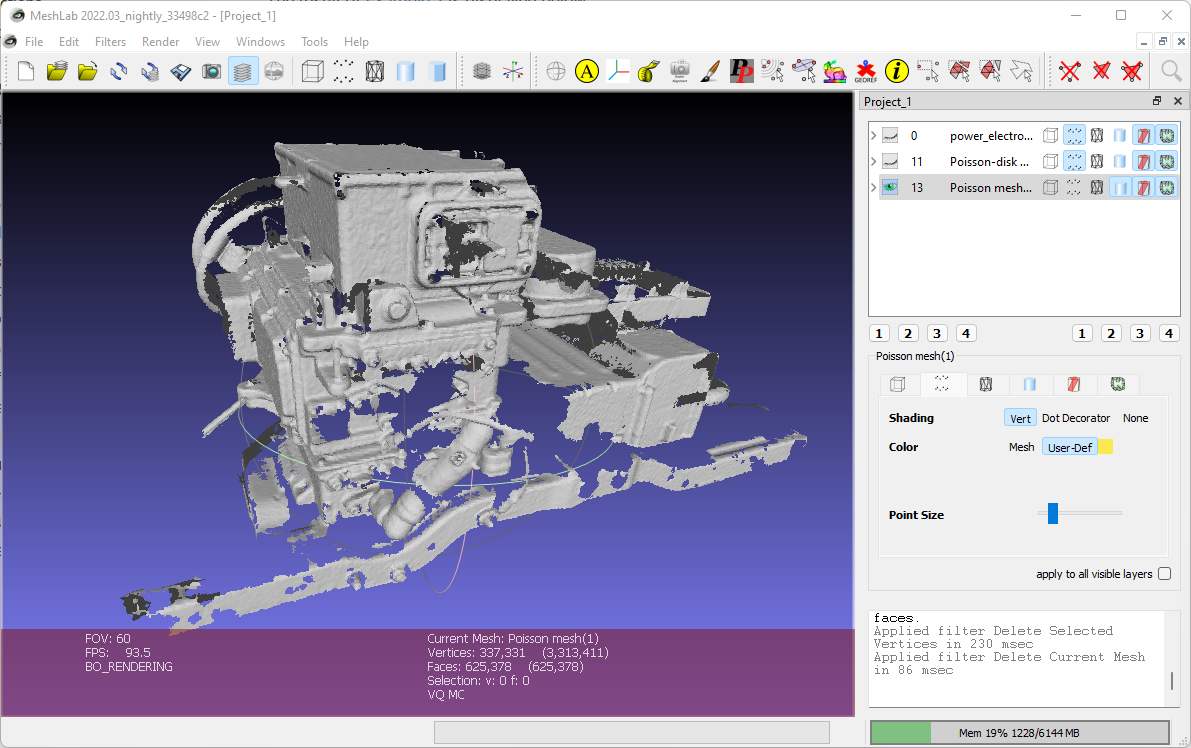This screenshot has width=1191, height=748.
Task: Toggle points rendering for power_electro layer
Action: point(1074,136)
